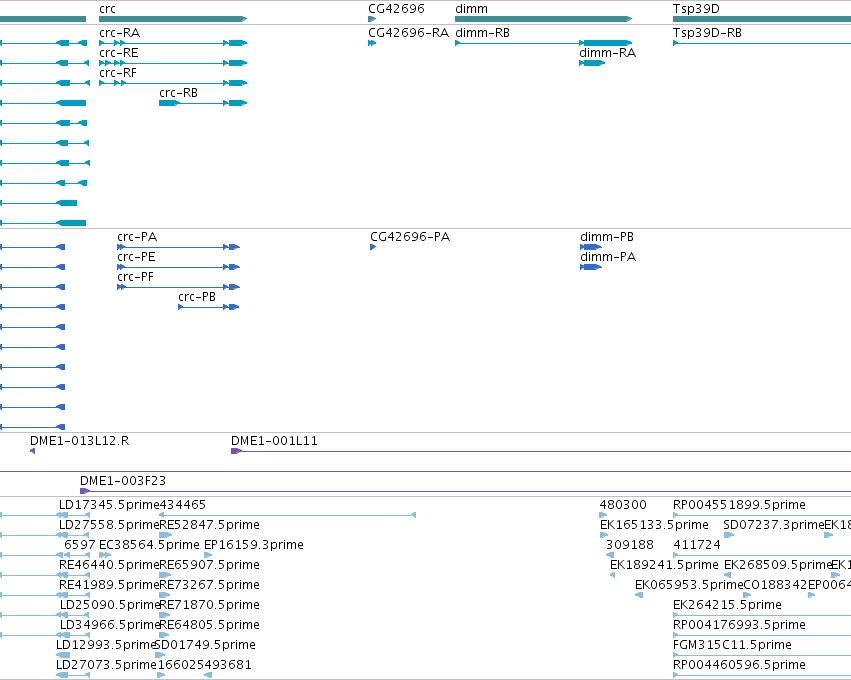Viewport: 851px width, 680px height.
Task: Select the 411724 feature label
Action: pos(697,545)
